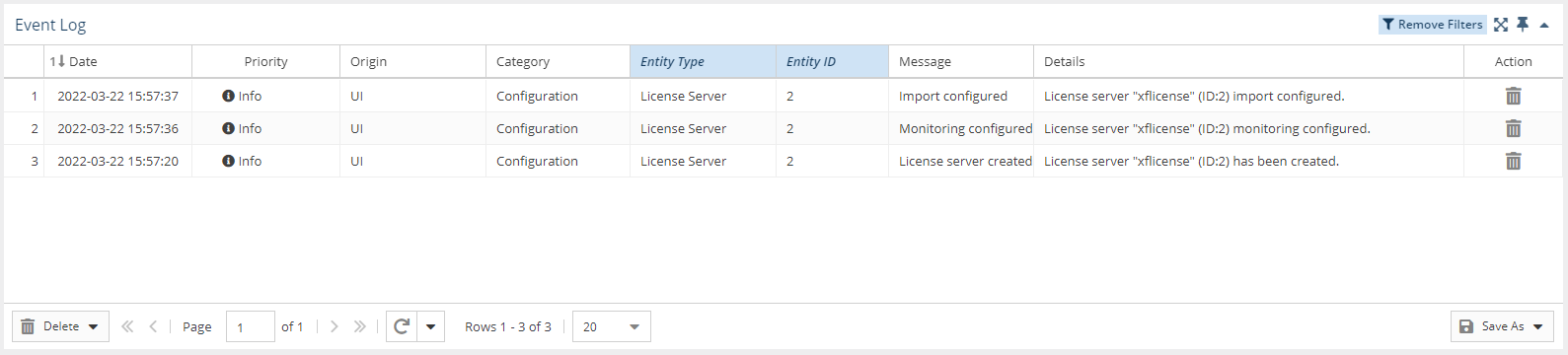
Task: Delete the 'has been created' event with trash icon
Action: click(x=1513, y=161)
